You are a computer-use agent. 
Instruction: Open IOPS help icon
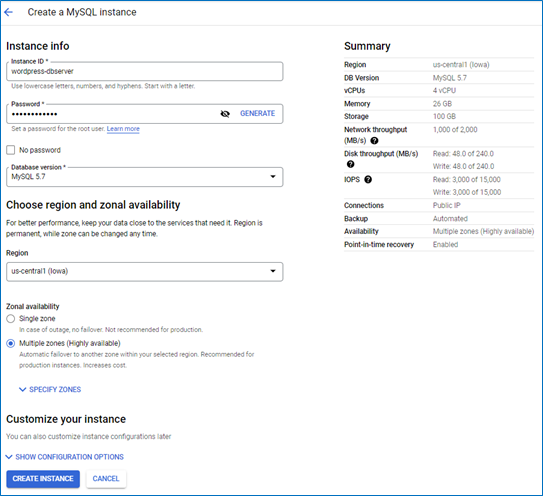click(368, 179)
